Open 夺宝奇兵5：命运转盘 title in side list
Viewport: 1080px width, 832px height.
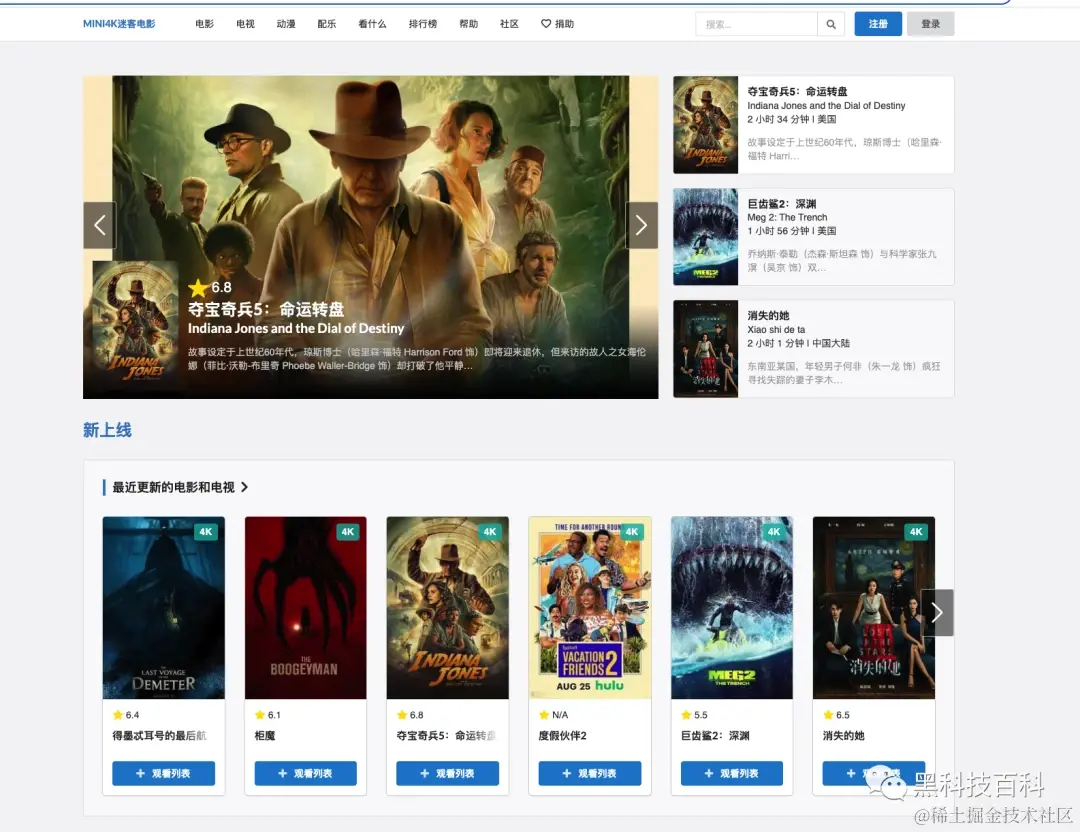798,92
